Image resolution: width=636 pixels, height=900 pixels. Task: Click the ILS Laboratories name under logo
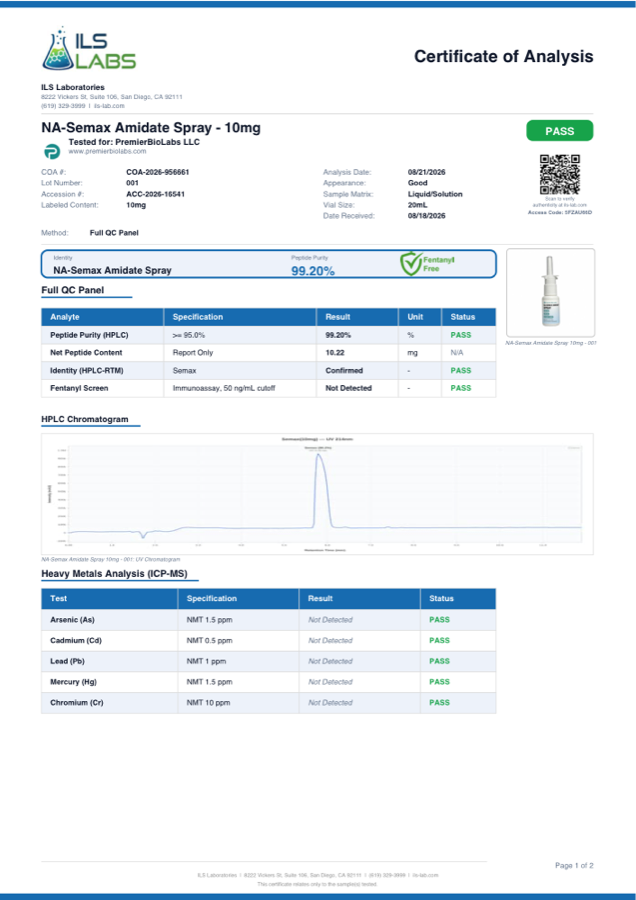pos(73,87)
